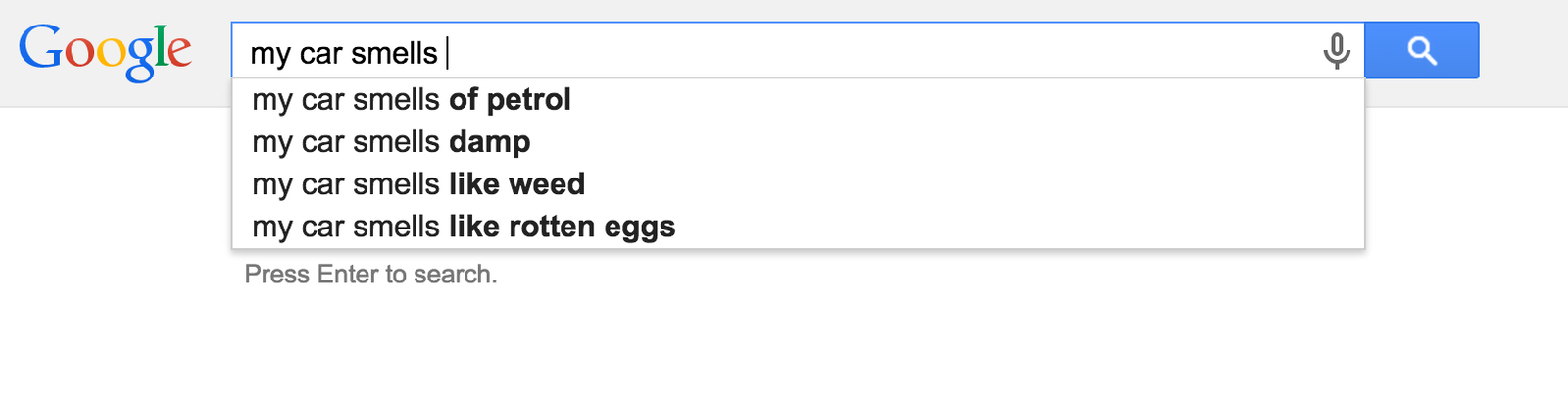Viewport: 1568px width, 408px height.
Task: Click the blue letter "G" of Google logo
Action: pos(39,48)
